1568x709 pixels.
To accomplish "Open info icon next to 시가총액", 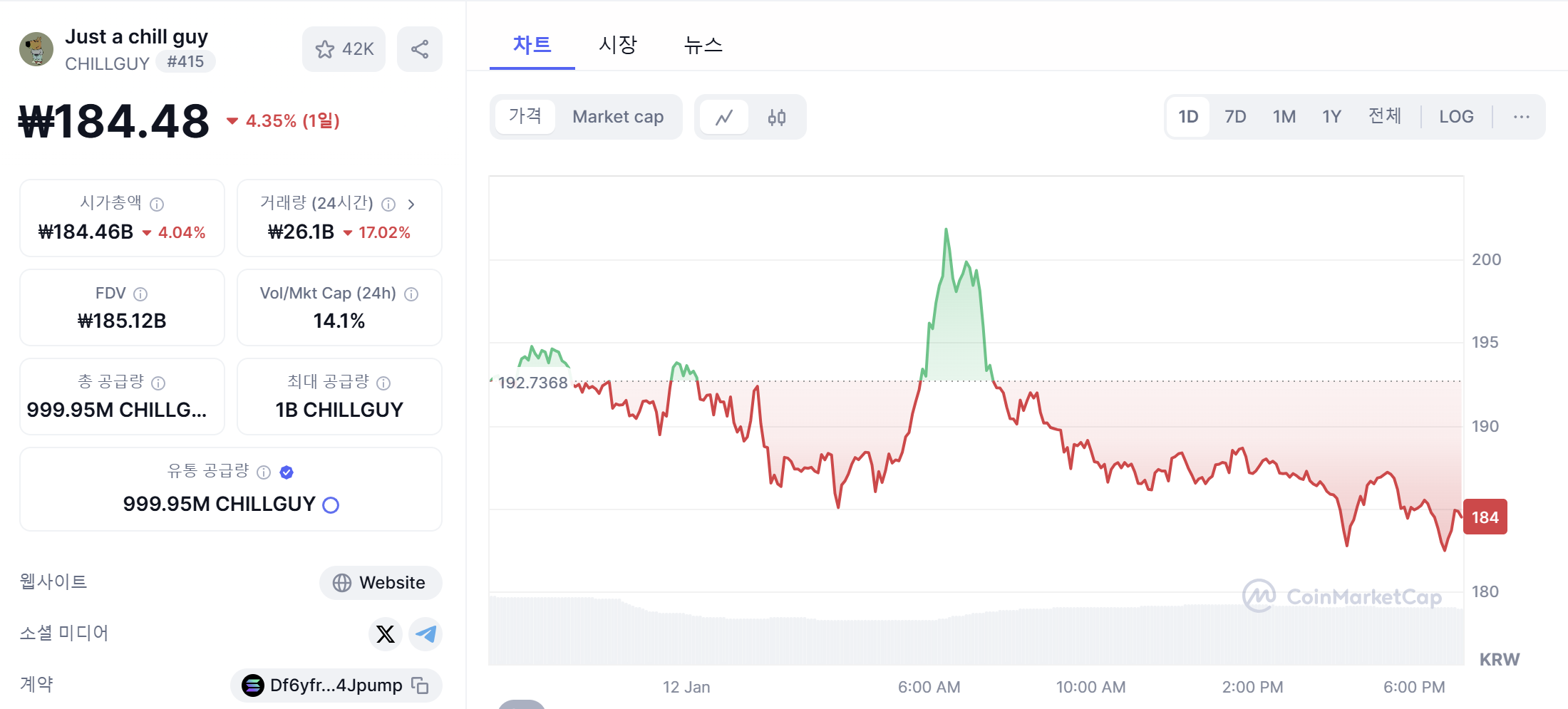I will (158, 205).
